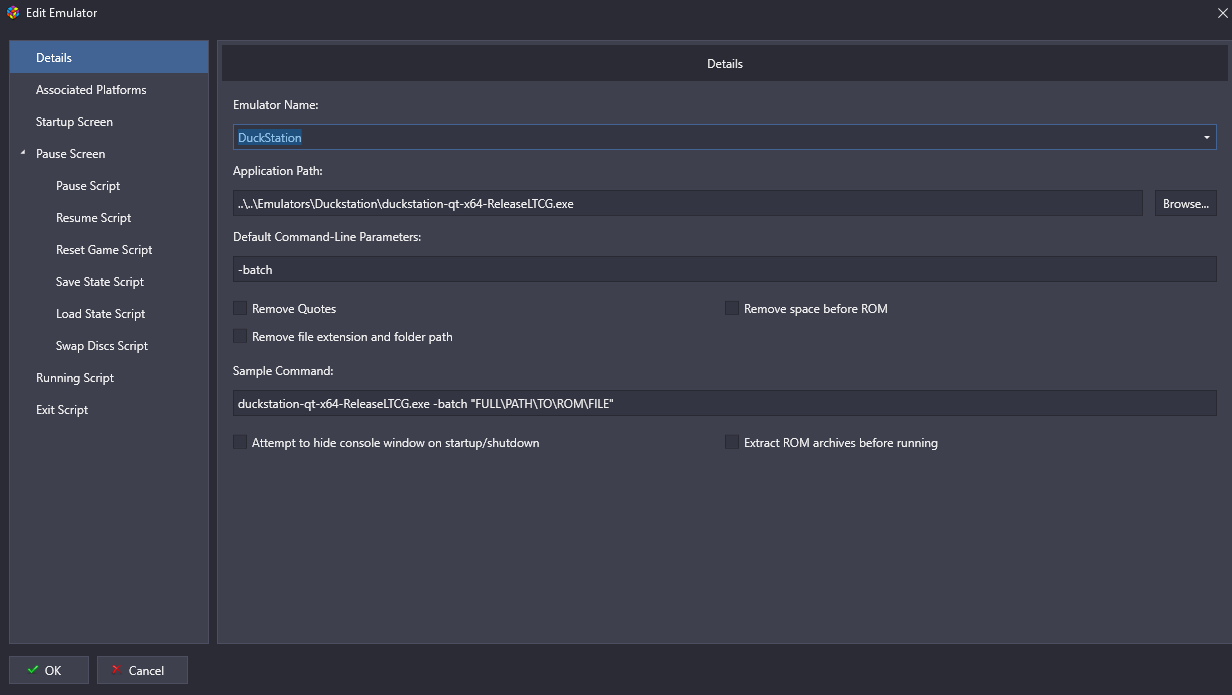Click the LaunchBox cube icon in title bar
The height and width of the screenshot is (695, 1232).
(13, 13)
